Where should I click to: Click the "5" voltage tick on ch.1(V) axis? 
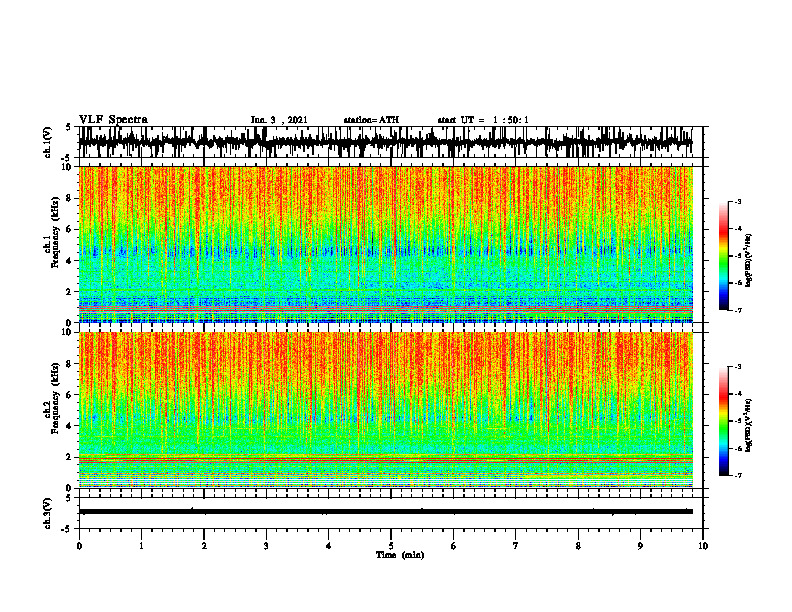tap(68, 127)
